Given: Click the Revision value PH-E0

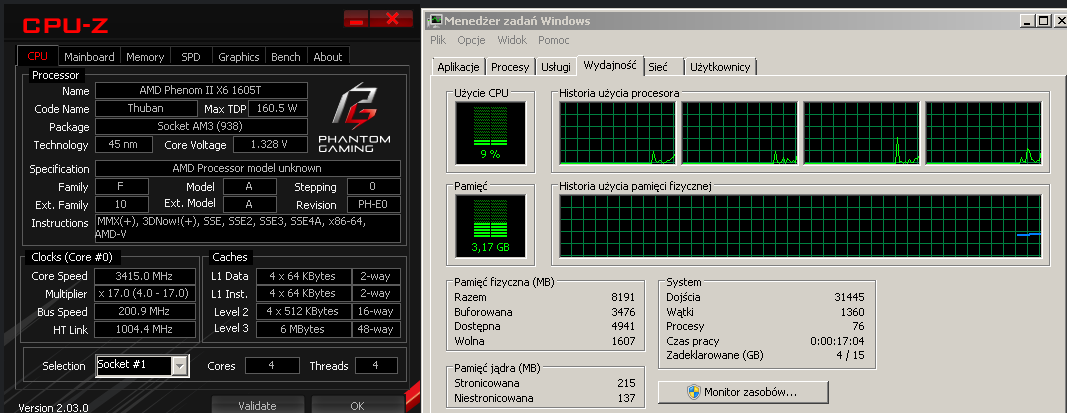Looking at the screenshot, I should pyautogui.click(x=374, y=205).
